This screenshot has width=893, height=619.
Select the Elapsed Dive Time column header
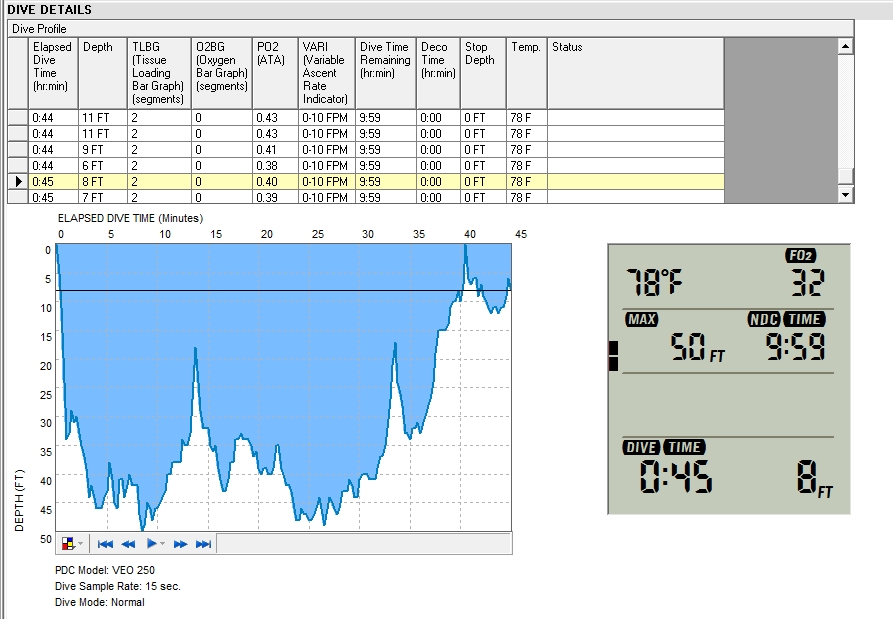(x=53, y=73)
